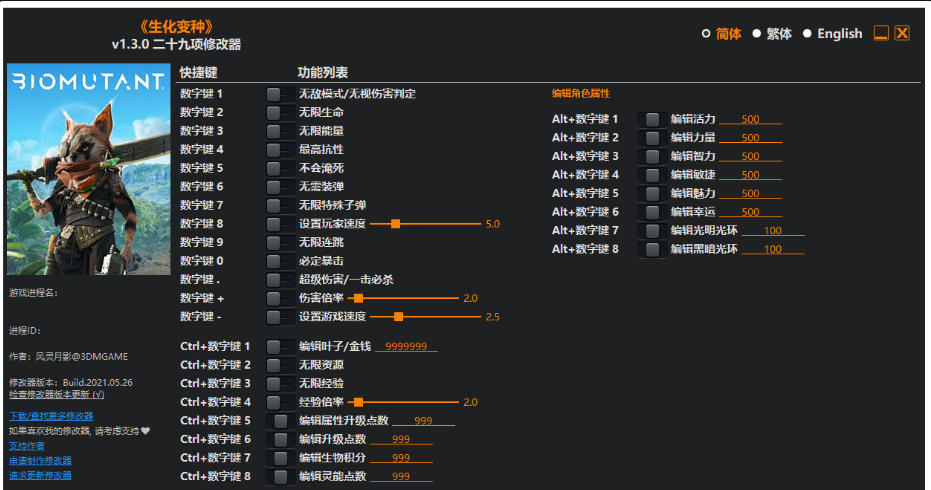Turn on 编辑生物积分 toggle
This screenshot has width=931, height=490.
(x=280, y=458)
